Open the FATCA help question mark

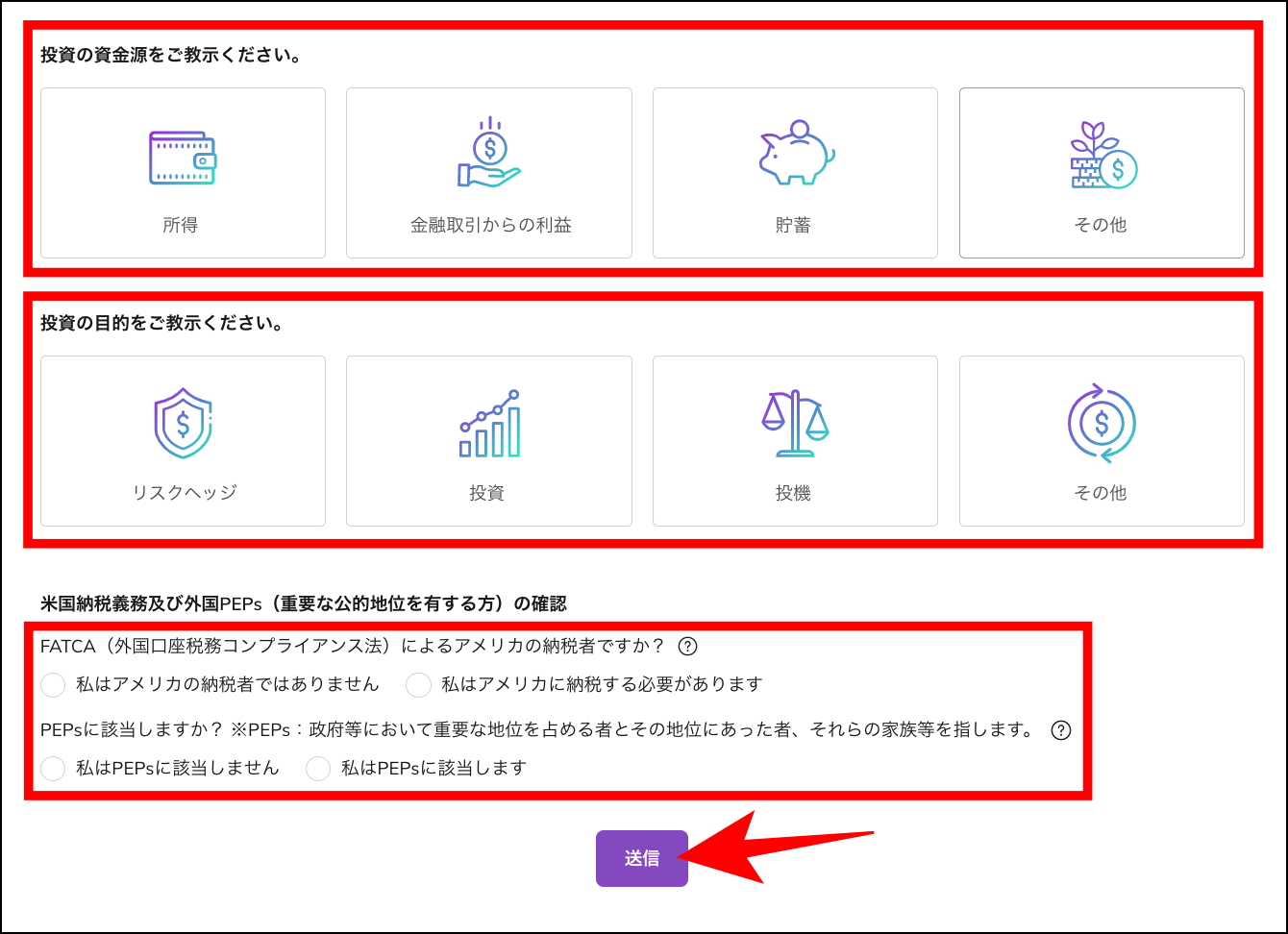click(687, 647)
